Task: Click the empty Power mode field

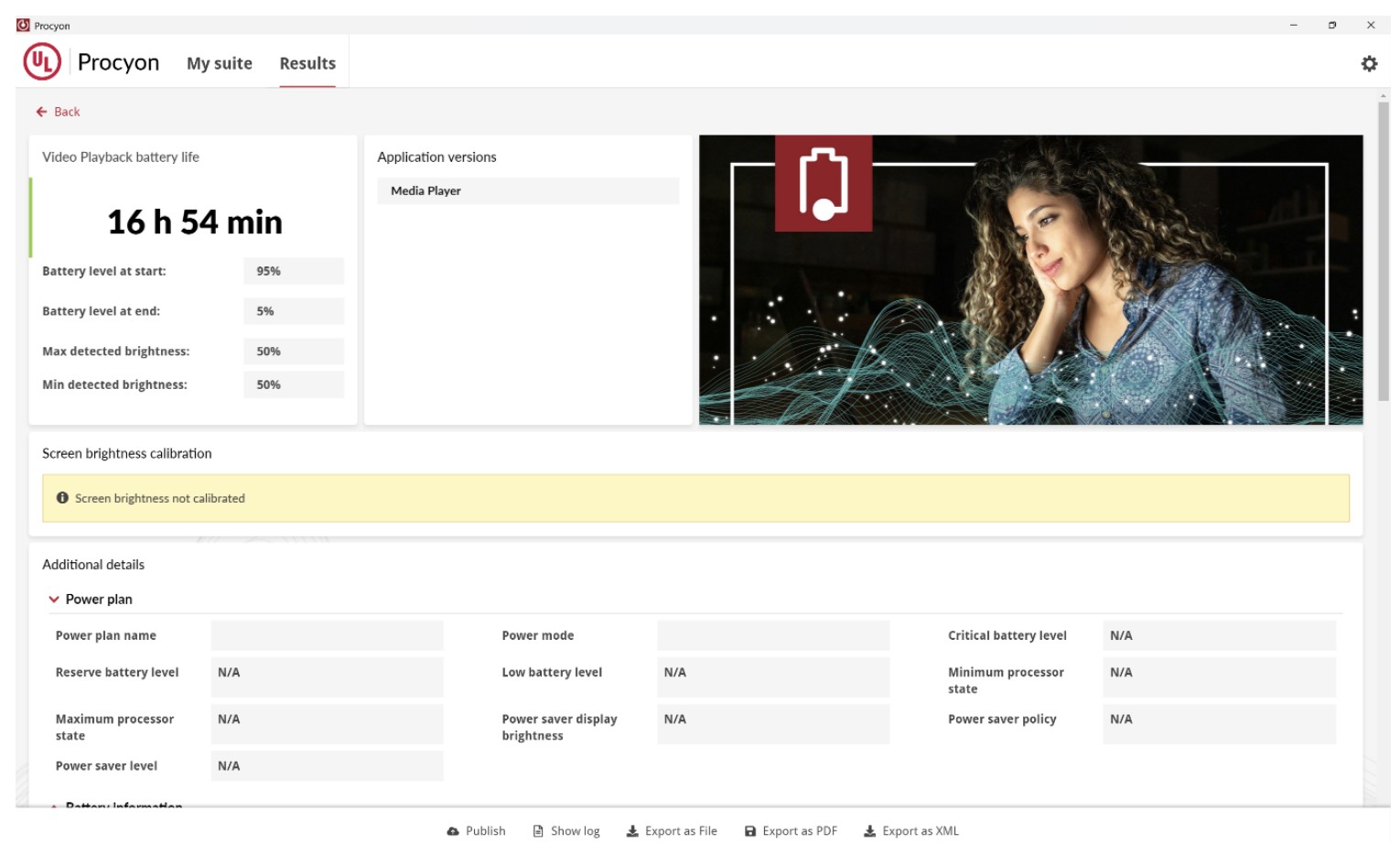Action: pos(773,635)
